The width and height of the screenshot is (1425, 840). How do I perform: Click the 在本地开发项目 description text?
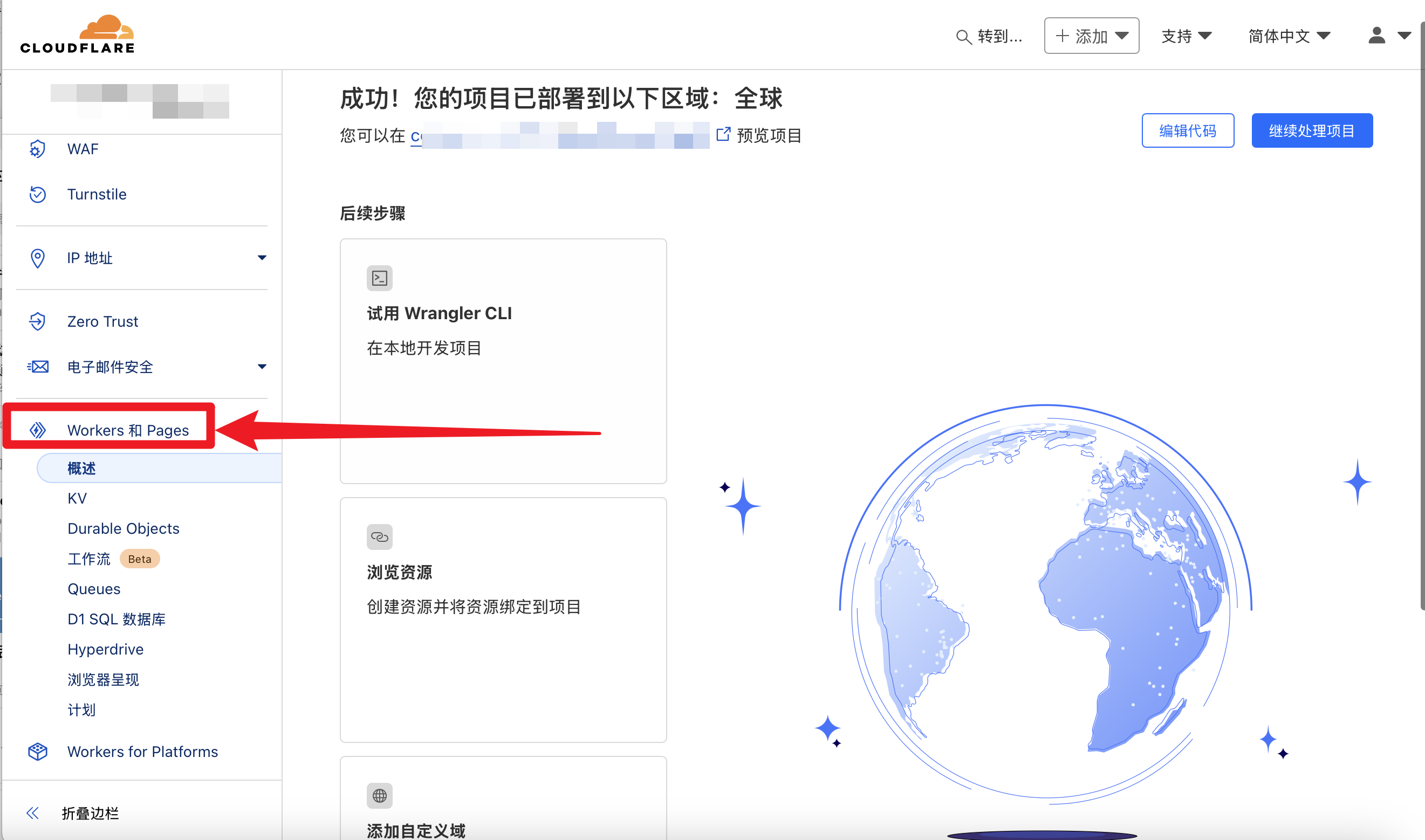pyautogui.click(x=424, y=348)
